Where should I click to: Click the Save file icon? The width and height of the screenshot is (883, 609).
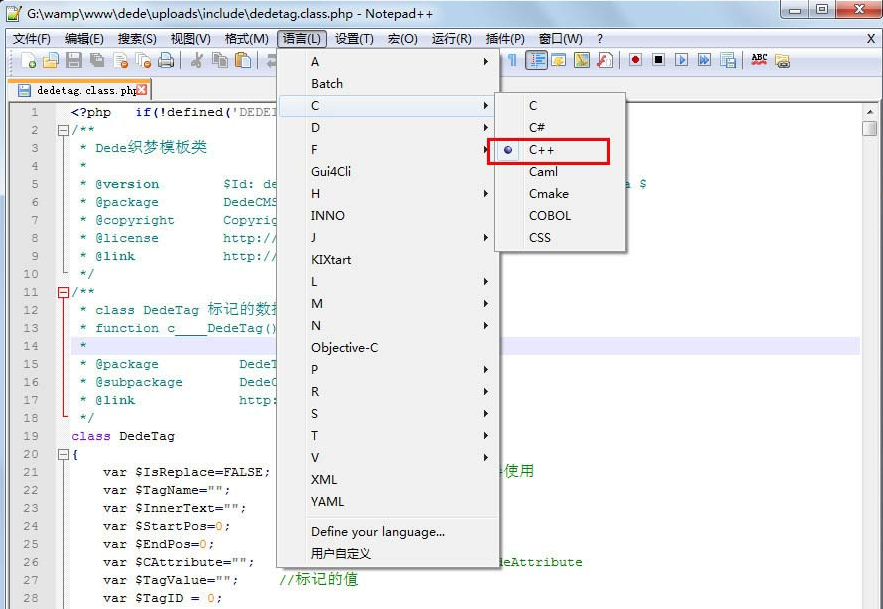pos(74,61)
